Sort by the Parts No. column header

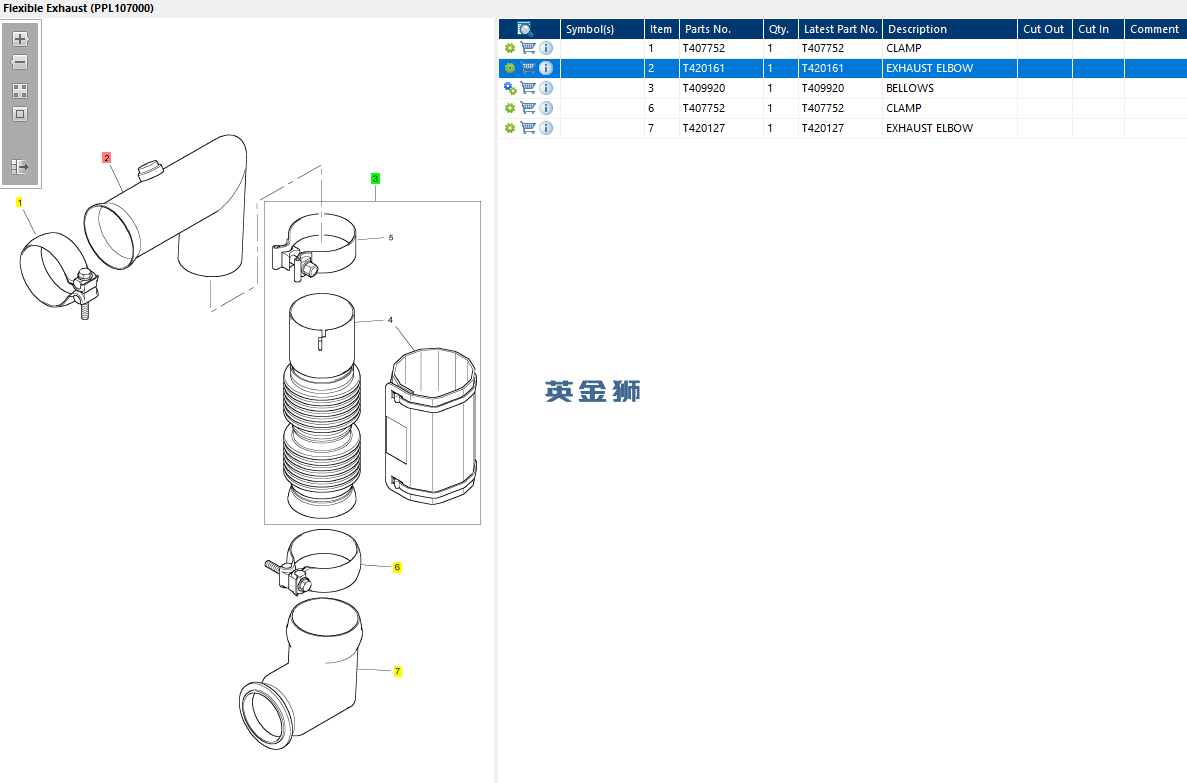721,29
